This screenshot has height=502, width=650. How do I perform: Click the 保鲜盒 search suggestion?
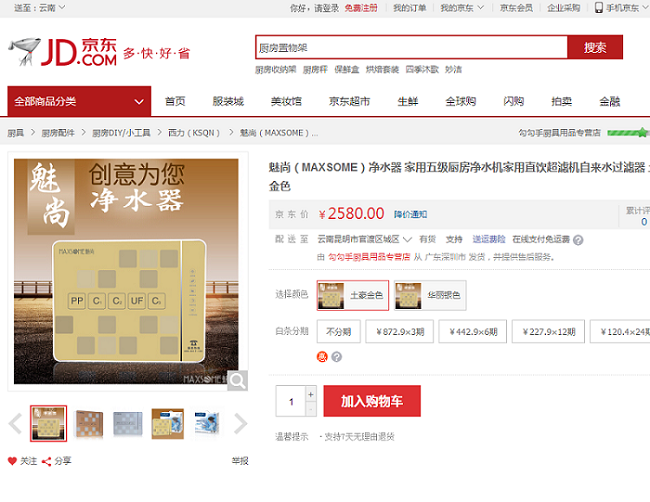click(x=347, y=70)
